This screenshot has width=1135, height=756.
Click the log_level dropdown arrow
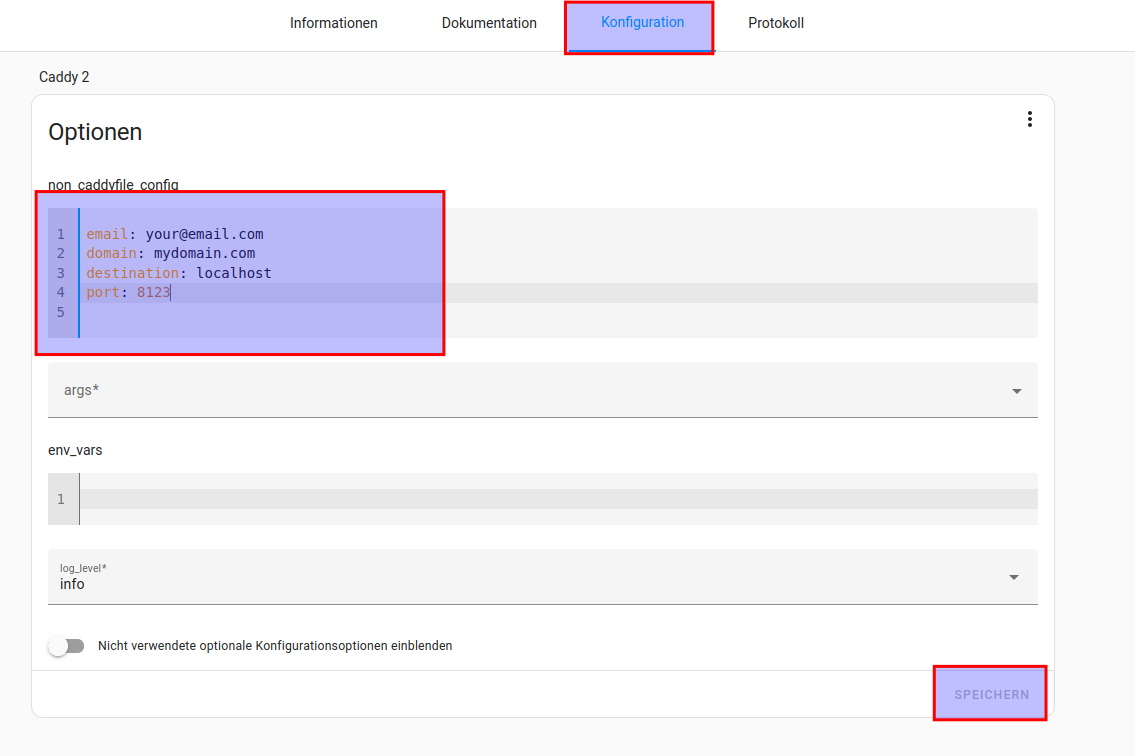point(1014,577)
